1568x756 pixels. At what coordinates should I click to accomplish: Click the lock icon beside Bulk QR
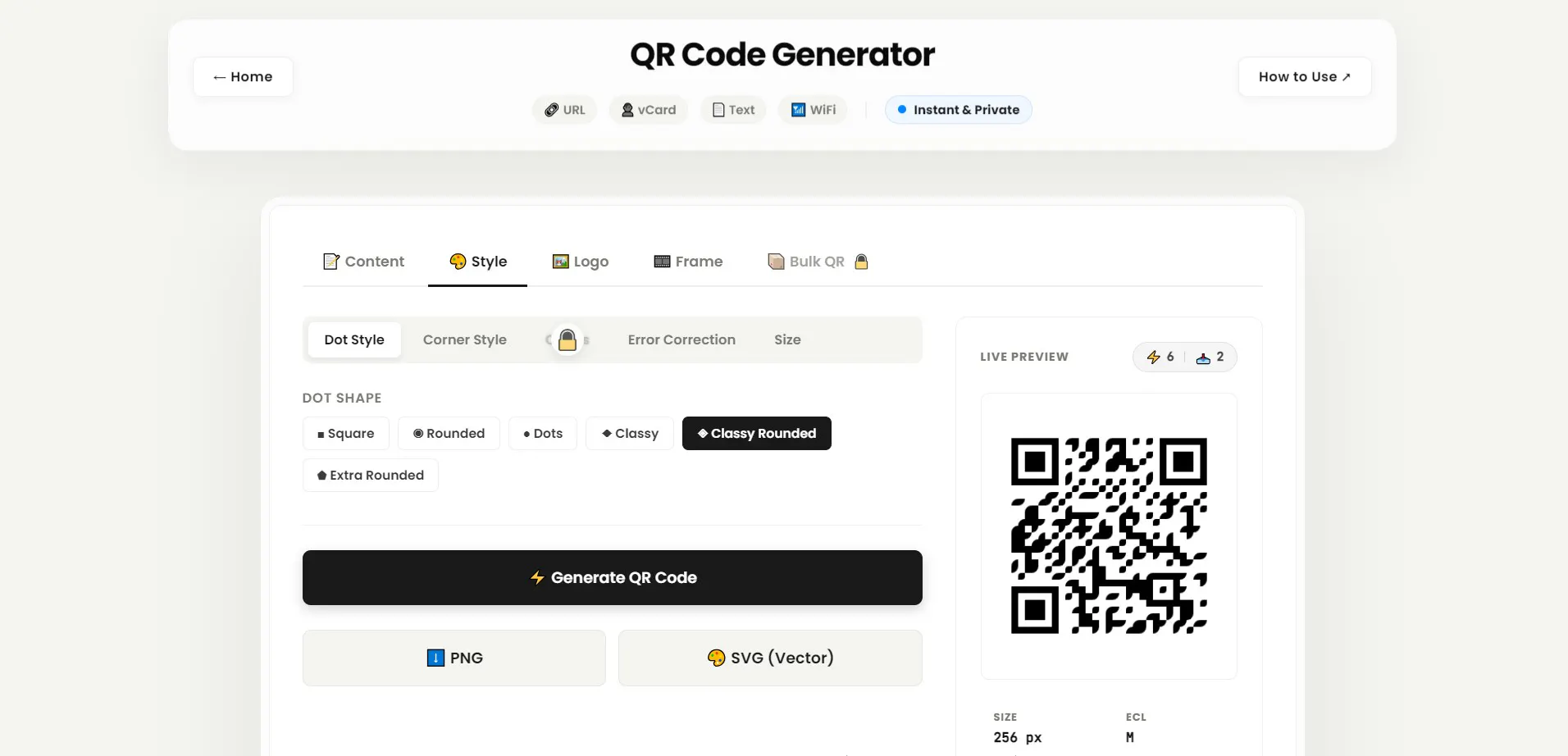(x=861, y=262)
